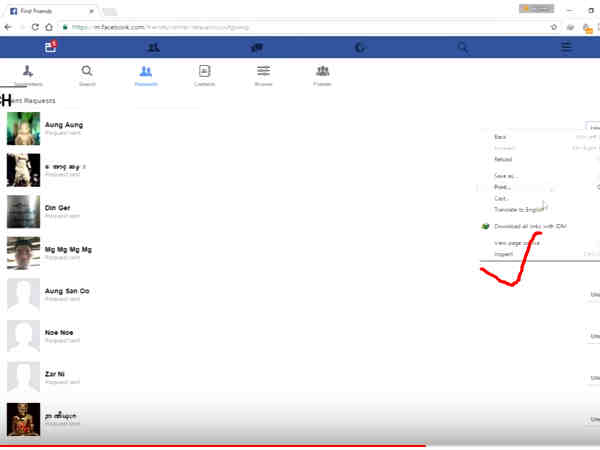Screen dimensions: 600x450
Task: Click the browser address bar
Action: 300,27
